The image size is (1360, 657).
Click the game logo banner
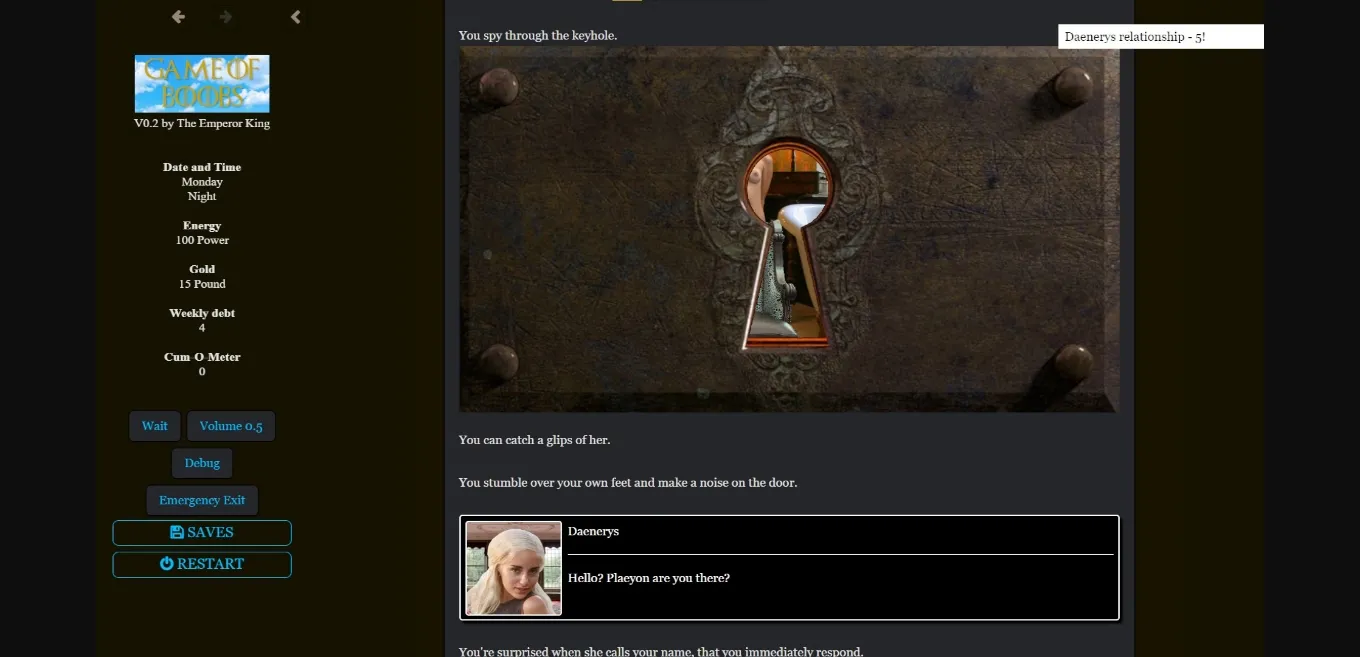[x=202, y=83]
